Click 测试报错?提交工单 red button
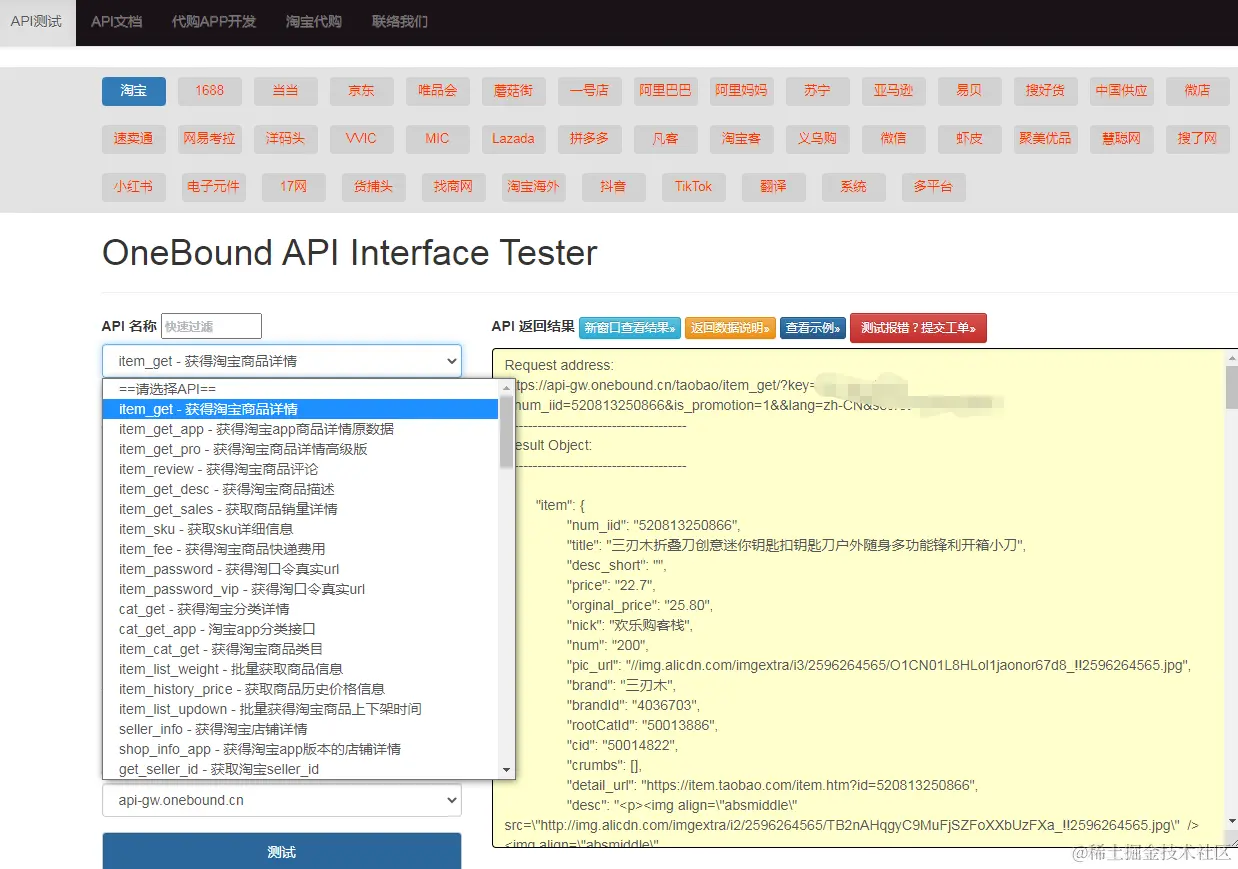1238x869 pixels. coord(918,328)
